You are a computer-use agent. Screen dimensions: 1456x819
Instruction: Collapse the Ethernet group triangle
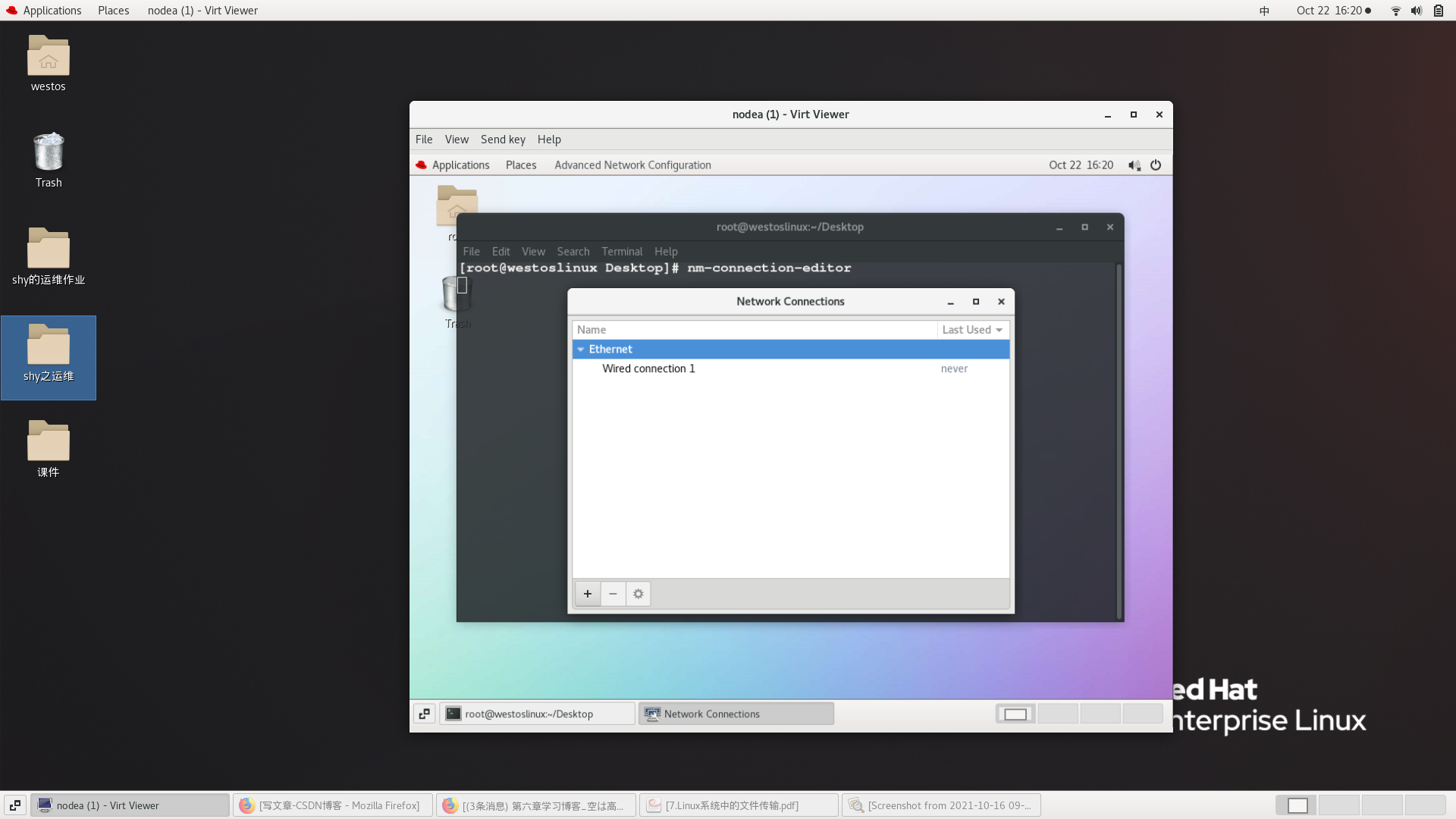(x=581, y=350)
